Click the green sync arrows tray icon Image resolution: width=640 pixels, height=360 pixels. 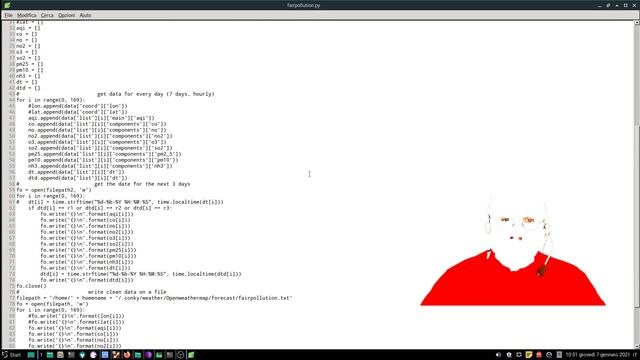click(x=519, y=355)
